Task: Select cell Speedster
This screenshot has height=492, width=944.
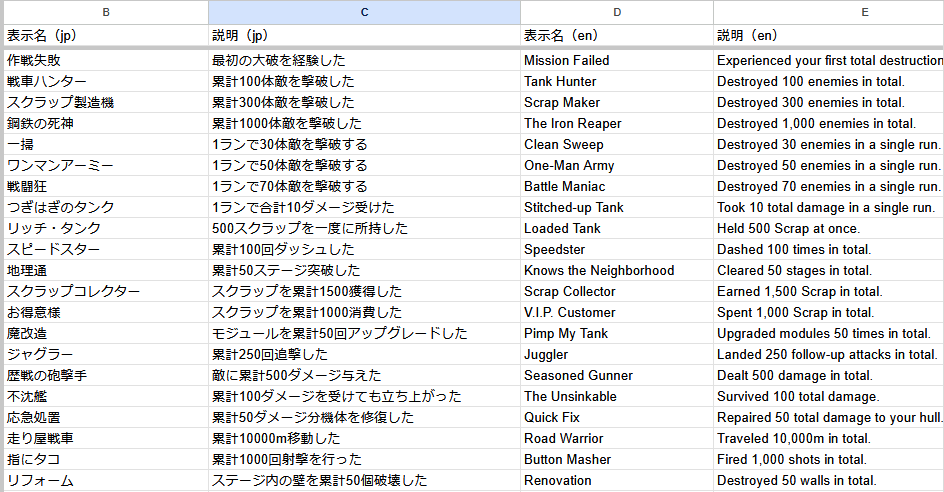Action: click(617, 249)
